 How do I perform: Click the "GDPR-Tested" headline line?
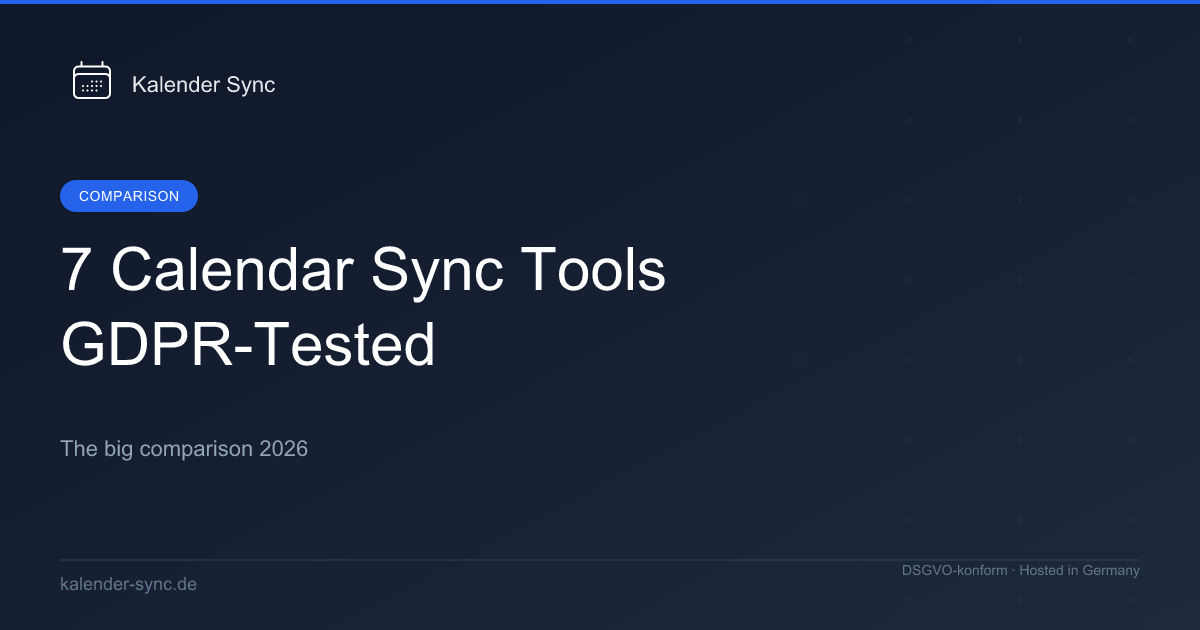[x=248, y=345]
